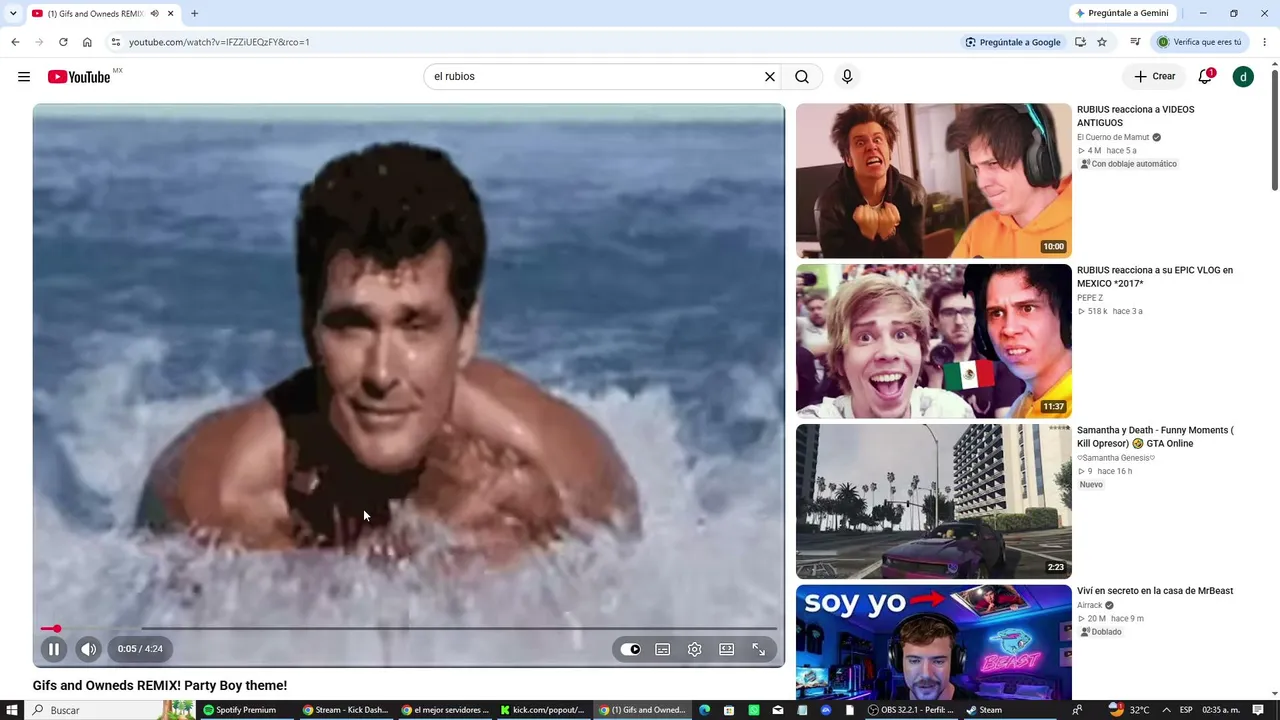This screenshot has width=1280, height=720.
Task: Clear the search query with X
Action: (770, 76)
